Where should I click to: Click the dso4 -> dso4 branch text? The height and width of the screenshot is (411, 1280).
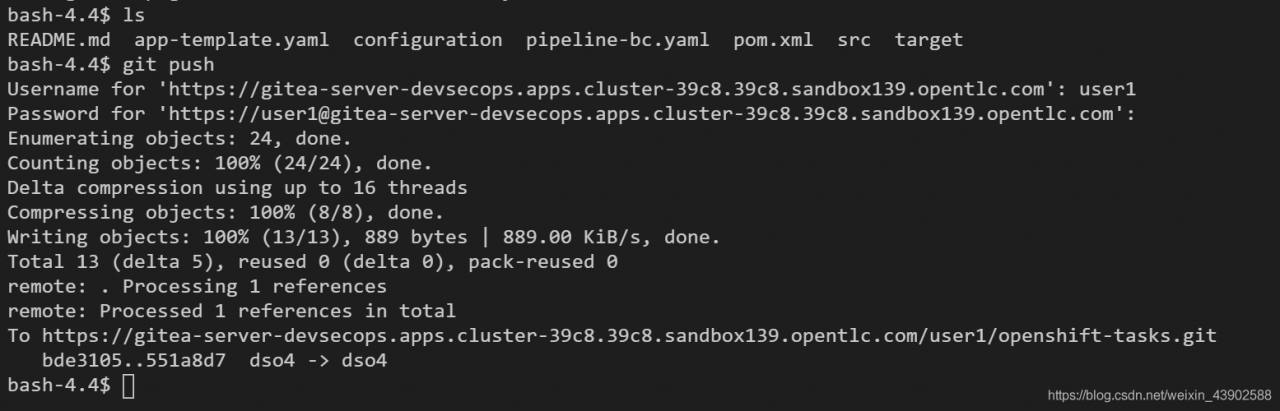tap(318, 360)
